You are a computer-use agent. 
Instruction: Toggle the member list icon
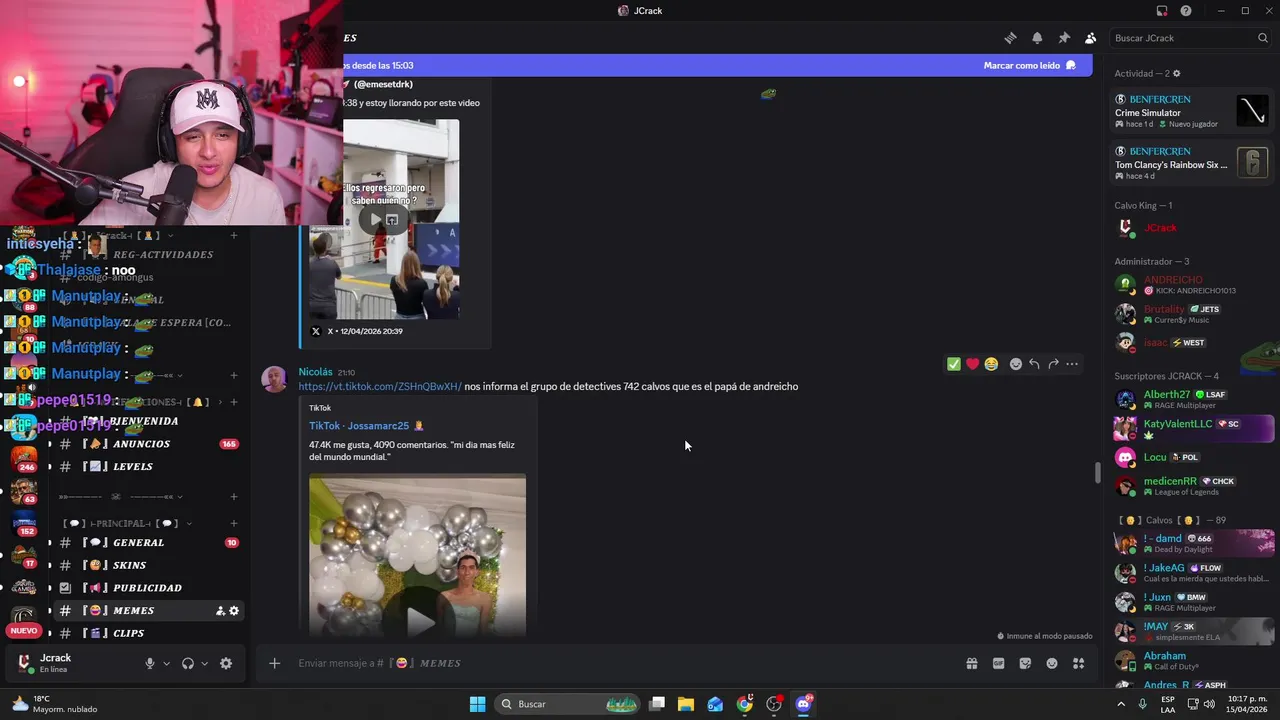1090,38
